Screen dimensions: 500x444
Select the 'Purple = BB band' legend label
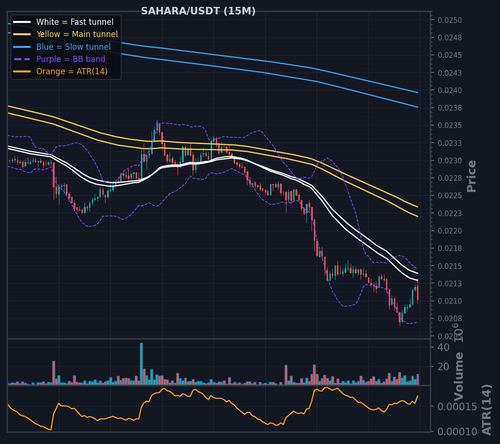tap(71, 59)
